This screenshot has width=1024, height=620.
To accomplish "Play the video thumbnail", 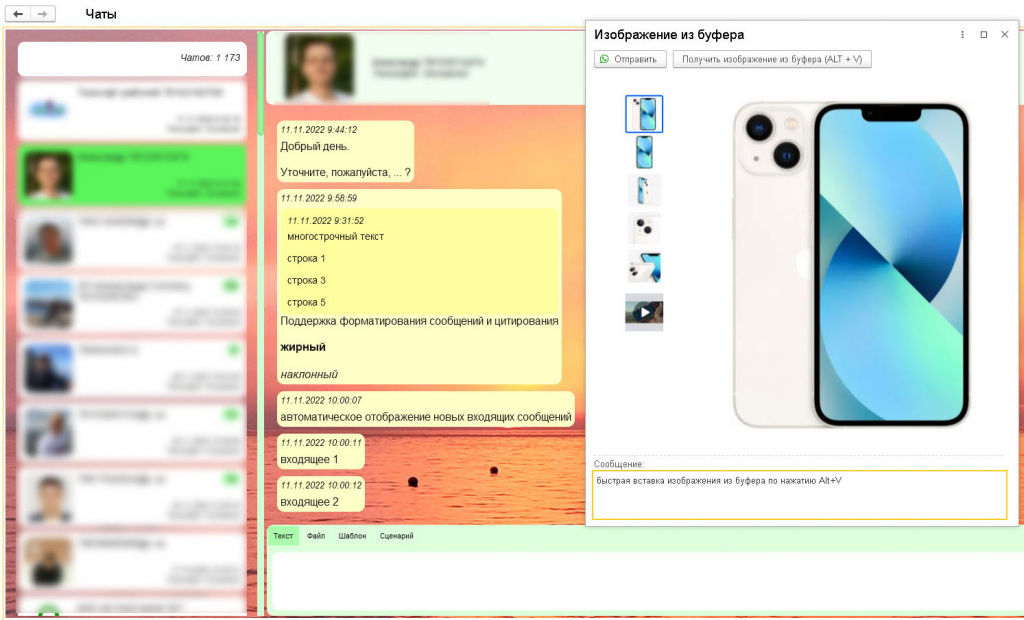I will coord(644,312).
